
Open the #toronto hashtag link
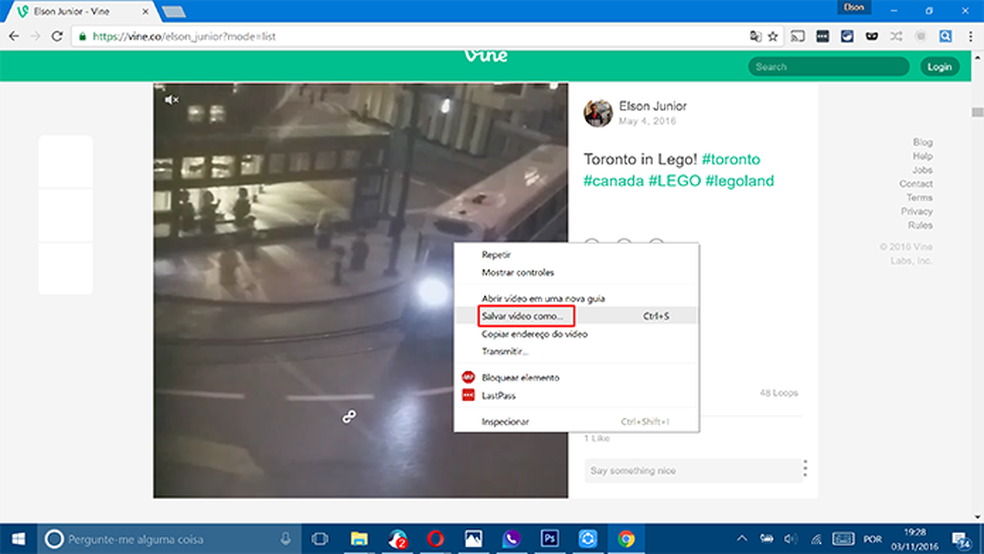(731, 159)
